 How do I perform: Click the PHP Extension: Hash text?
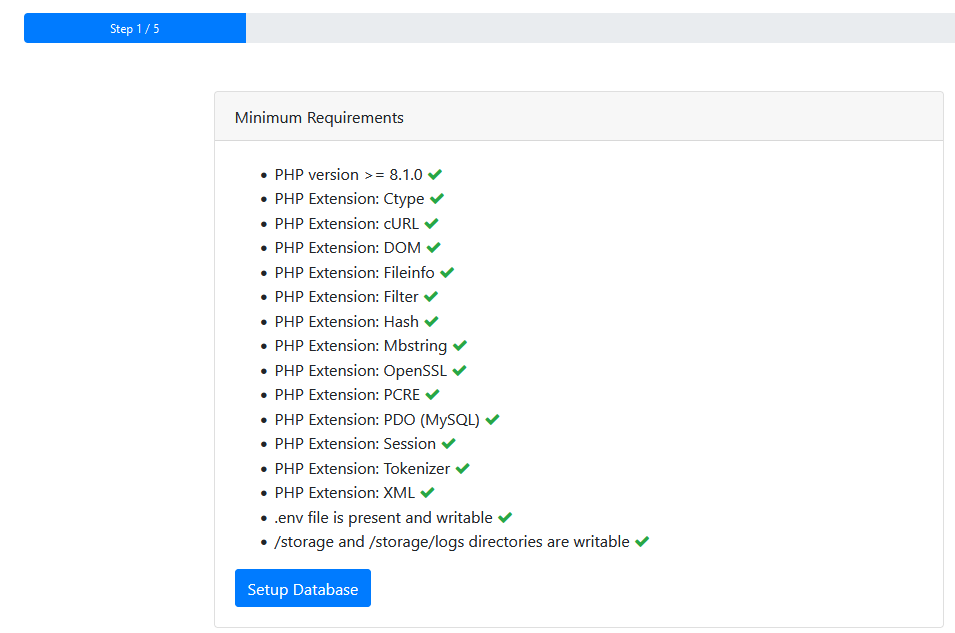pyautogui.click(x=346, y=321)
